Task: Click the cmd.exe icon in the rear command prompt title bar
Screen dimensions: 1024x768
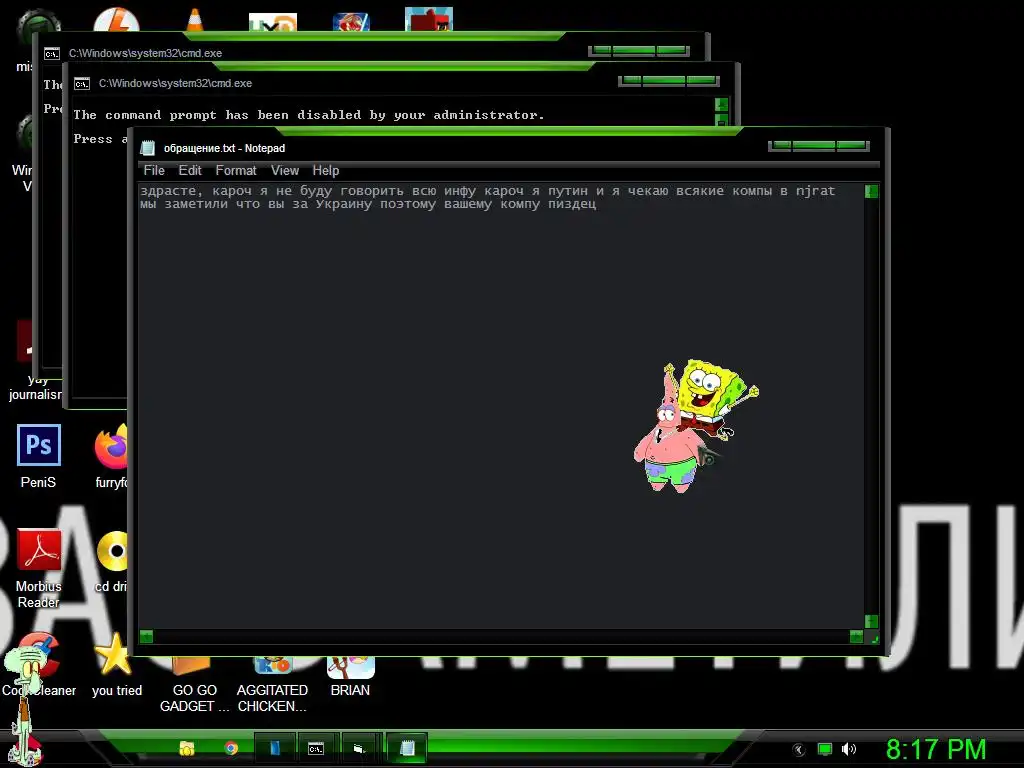Action: click(52, 54)
